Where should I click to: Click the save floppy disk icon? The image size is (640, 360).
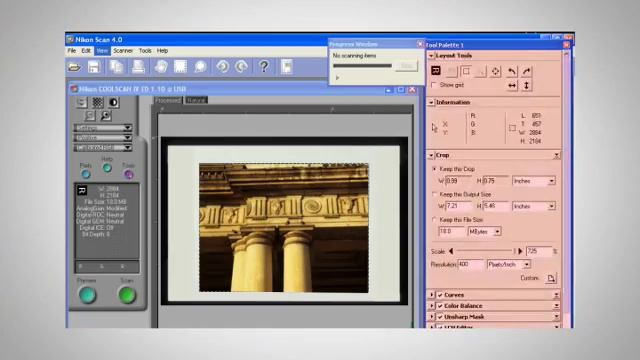click(94, 67)
